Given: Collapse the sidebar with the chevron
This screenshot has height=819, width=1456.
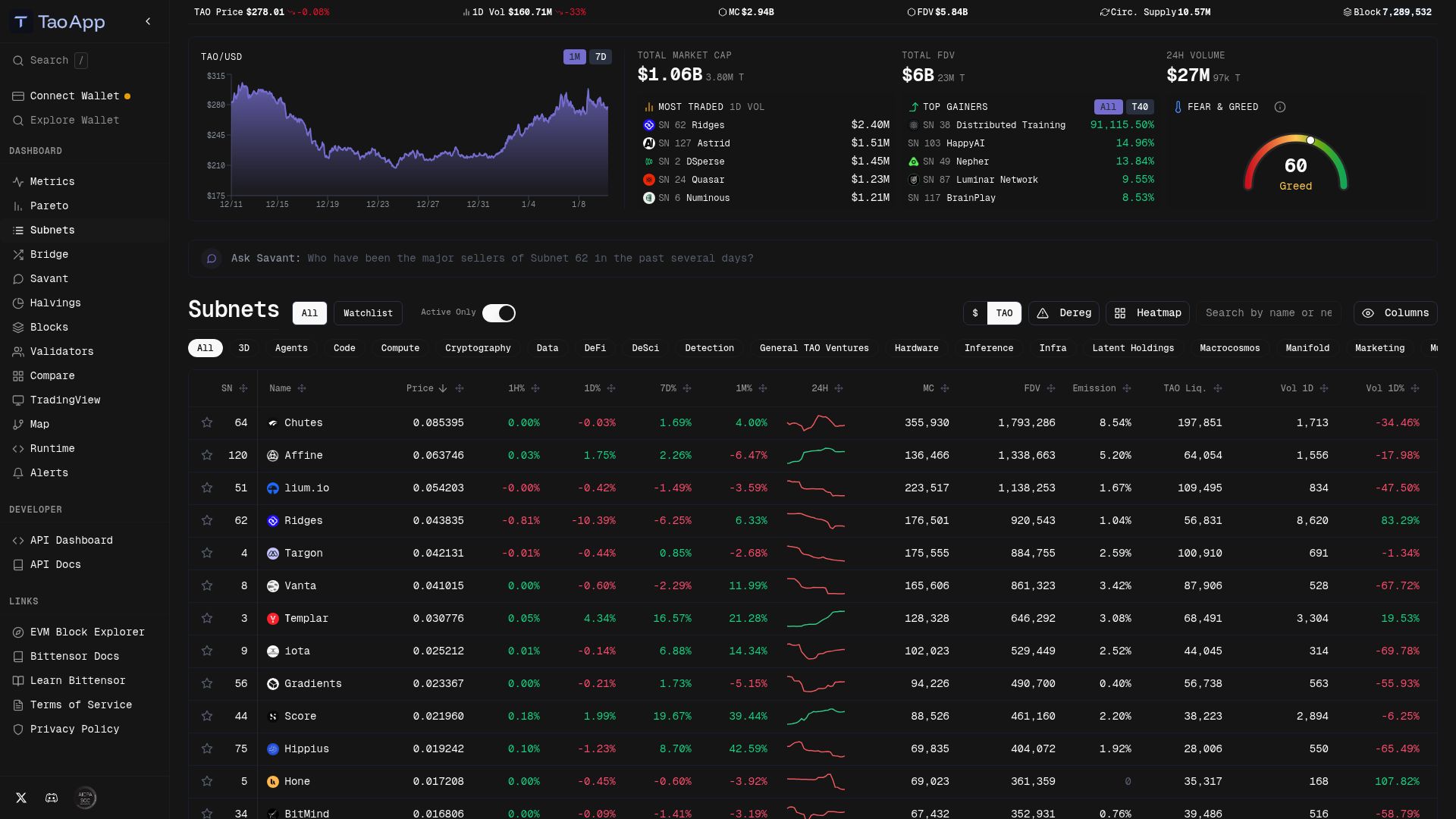Looking at the screenshot, I should click(148, 21).
